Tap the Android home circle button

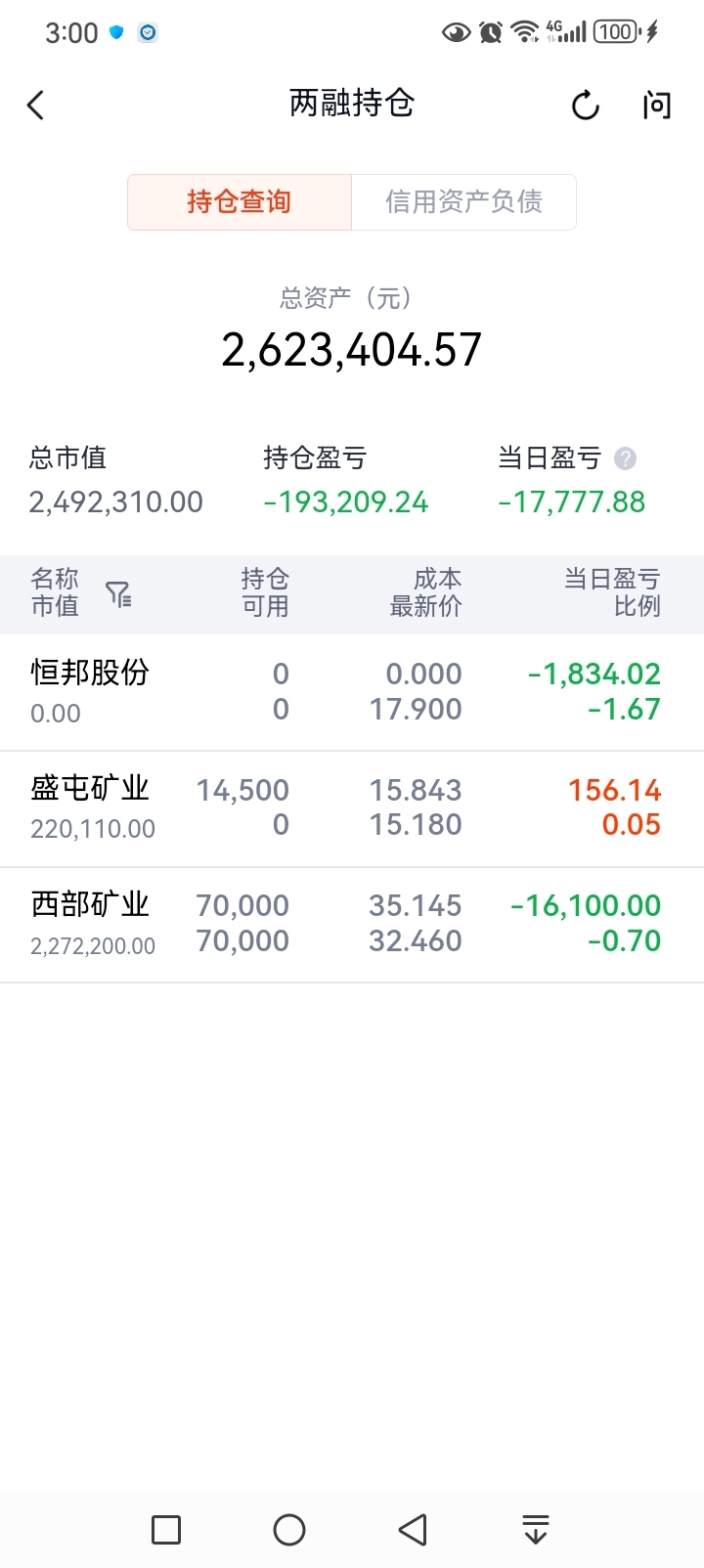pyautogui.click(x=289, y=1530)
